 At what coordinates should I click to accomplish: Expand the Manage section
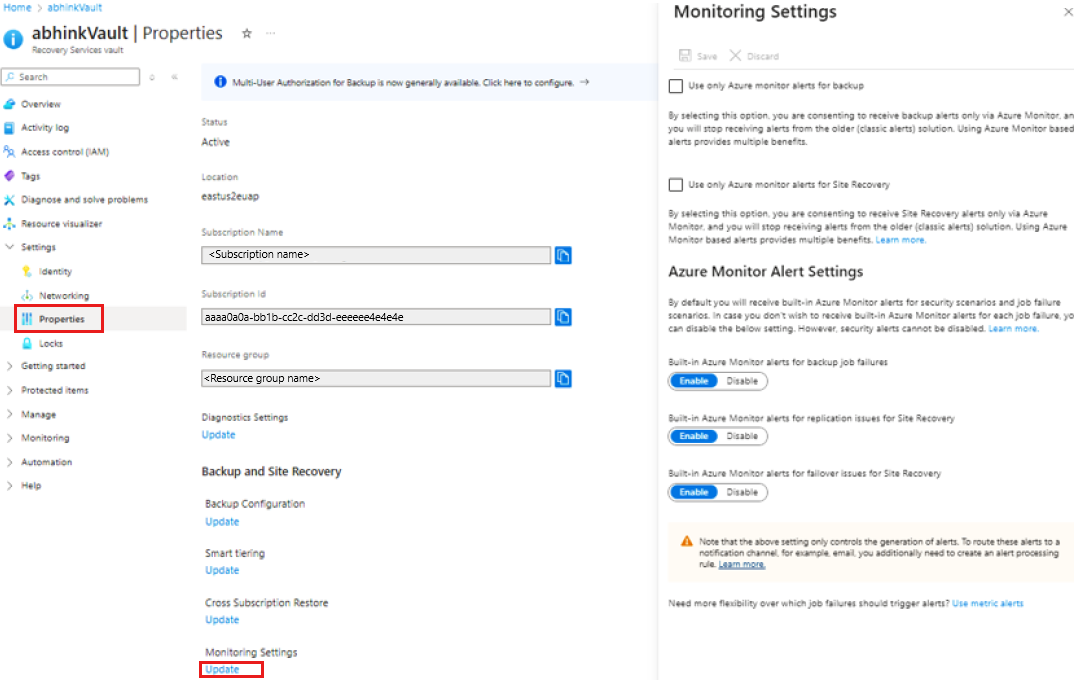click(10, 414)
